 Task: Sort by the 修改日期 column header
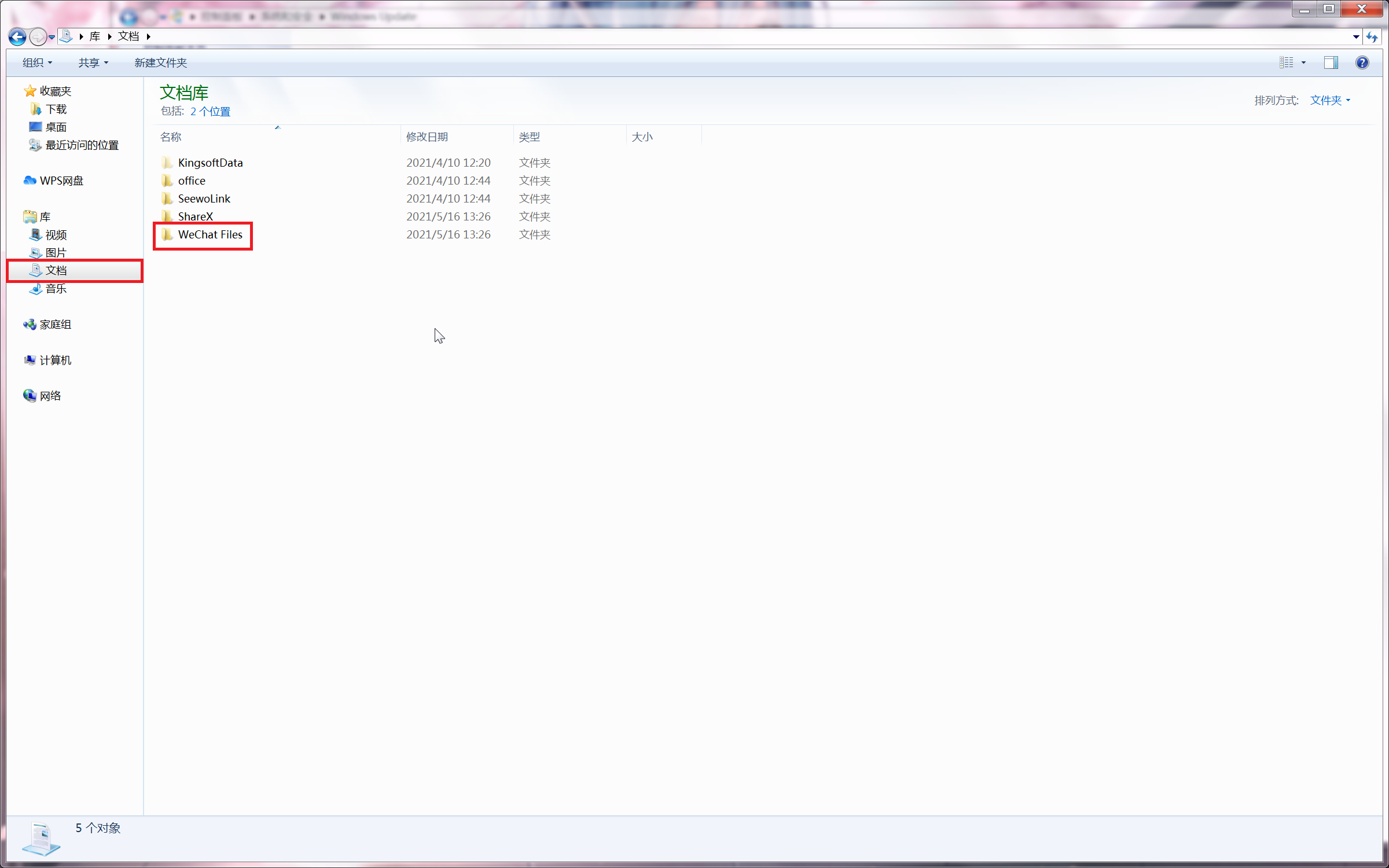click(x=427, y=137)
